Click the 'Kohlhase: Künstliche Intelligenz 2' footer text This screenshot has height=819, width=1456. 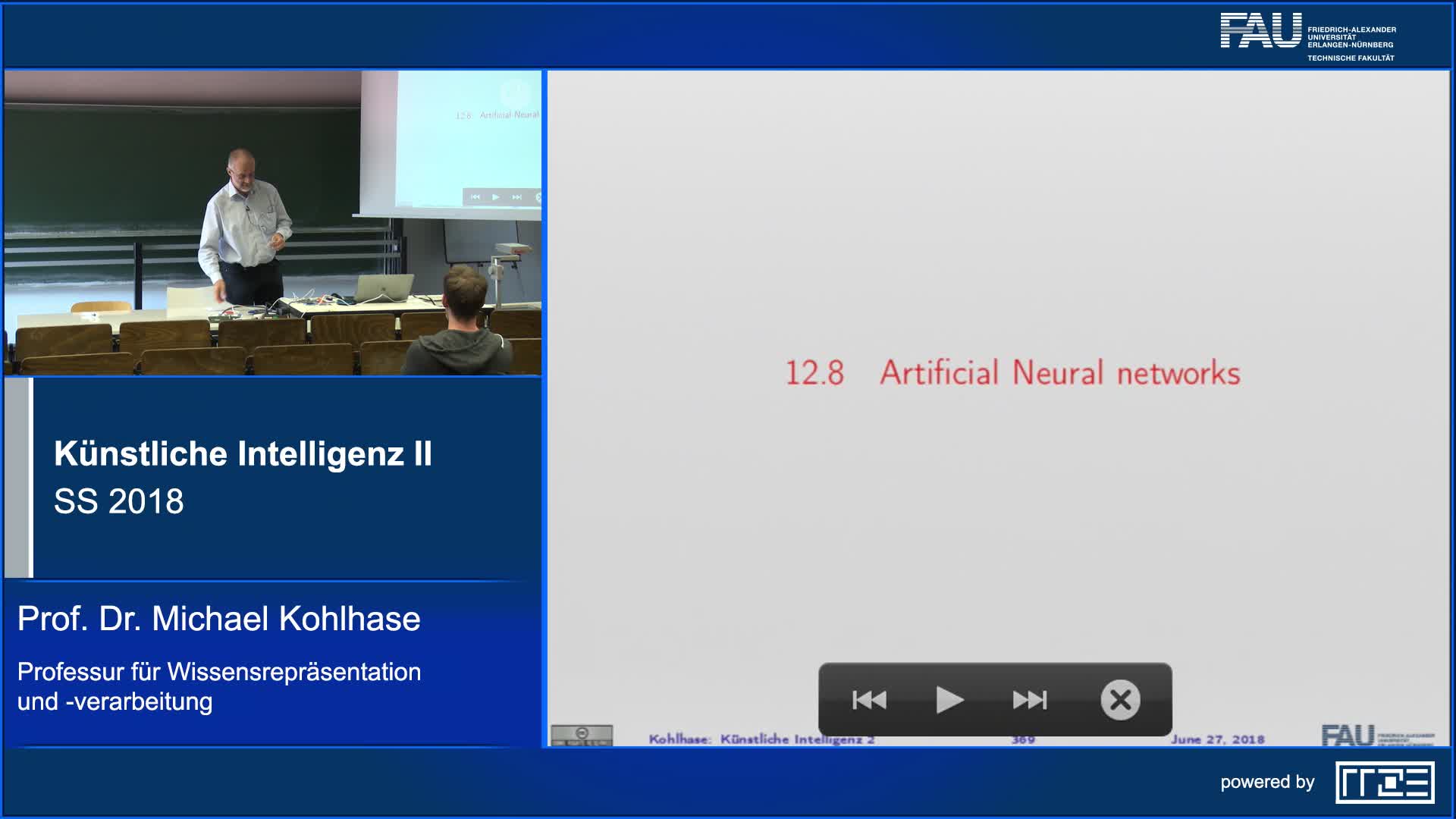pos(761,739)
